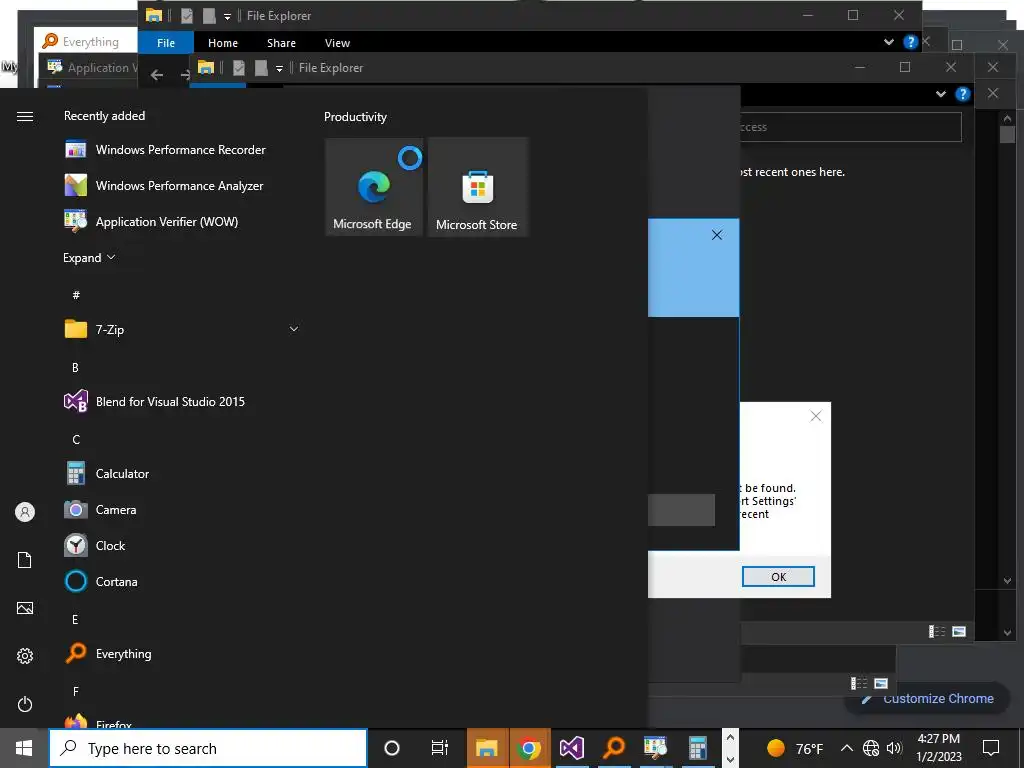Open the notification center icon
1024x768 pixels.
tap(991, 748)
